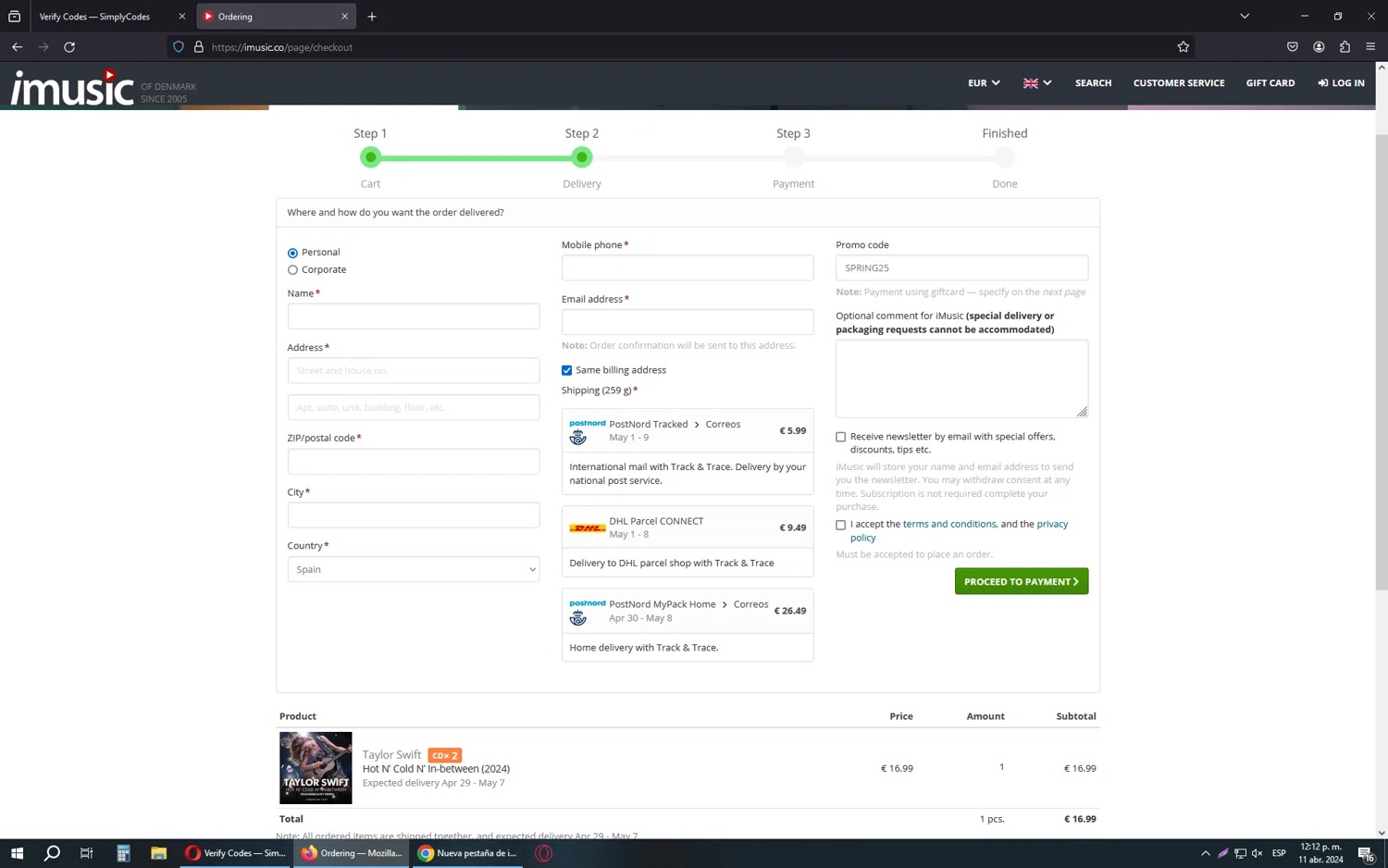Open the list all tabs arrow

(1245, 17)
